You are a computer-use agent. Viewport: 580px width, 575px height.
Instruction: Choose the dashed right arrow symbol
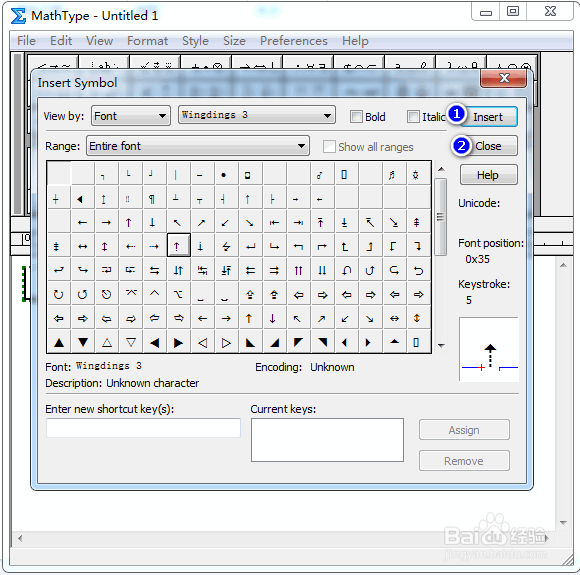click(x=154, y=246)
